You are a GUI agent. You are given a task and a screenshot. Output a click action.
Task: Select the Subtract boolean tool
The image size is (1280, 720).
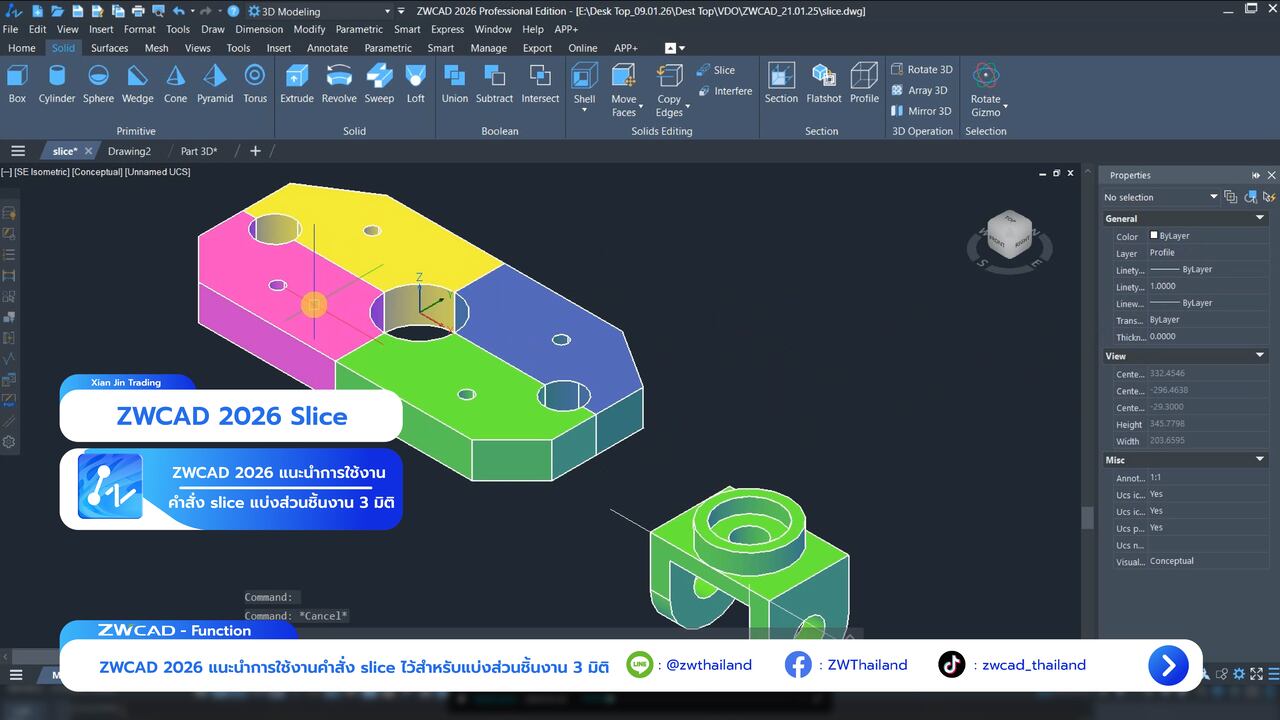pyautogui.click(x=494, y=83)
